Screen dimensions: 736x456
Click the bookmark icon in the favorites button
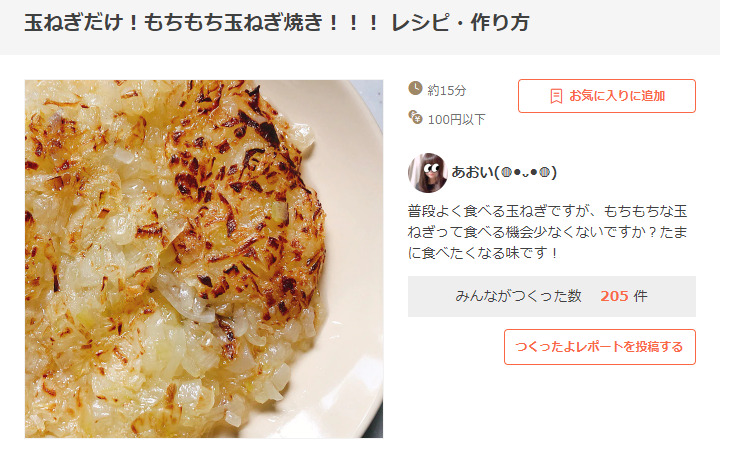[x=556, y=96]
